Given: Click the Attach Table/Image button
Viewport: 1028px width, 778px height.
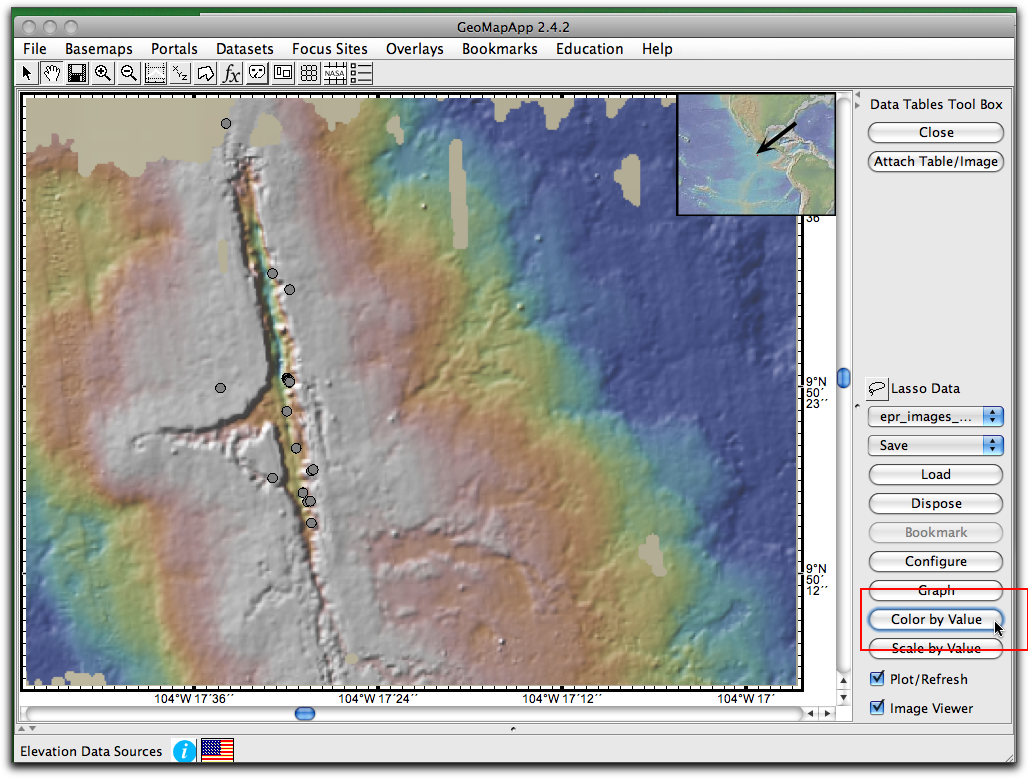Looking at the screenshot, I should (x=935, y=161).
